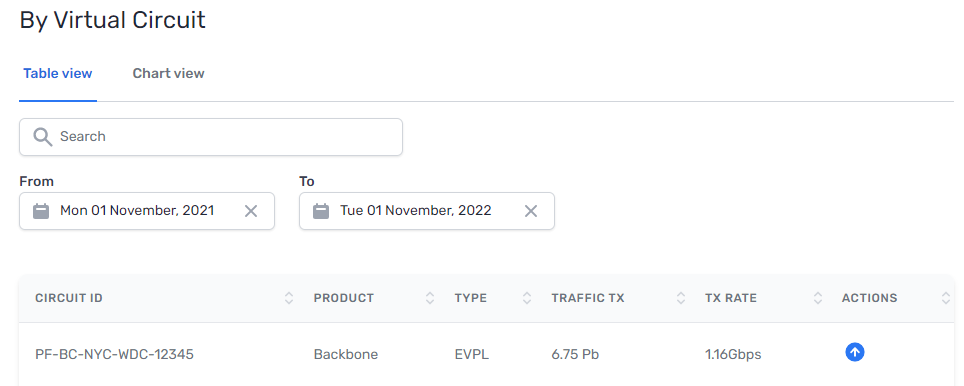Image resolution: width=964 pixels, height=386 pixels.
Task: Sort table by Product column arrows
Action: pyautogui.click(x=430, y=298)
